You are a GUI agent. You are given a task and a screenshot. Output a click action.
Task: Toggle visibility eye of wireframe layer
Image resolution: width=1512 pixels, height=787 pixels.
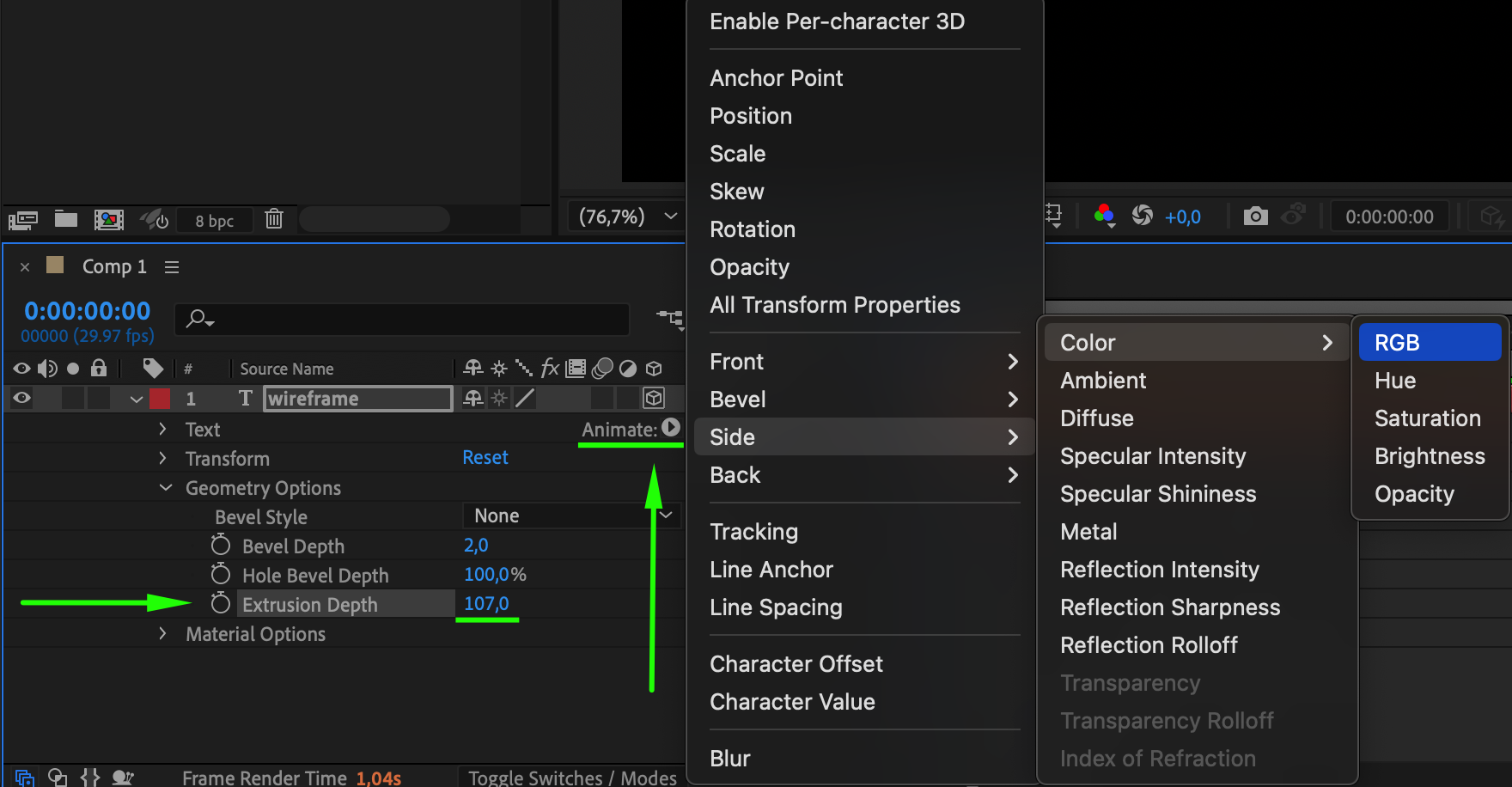[22, 398]
